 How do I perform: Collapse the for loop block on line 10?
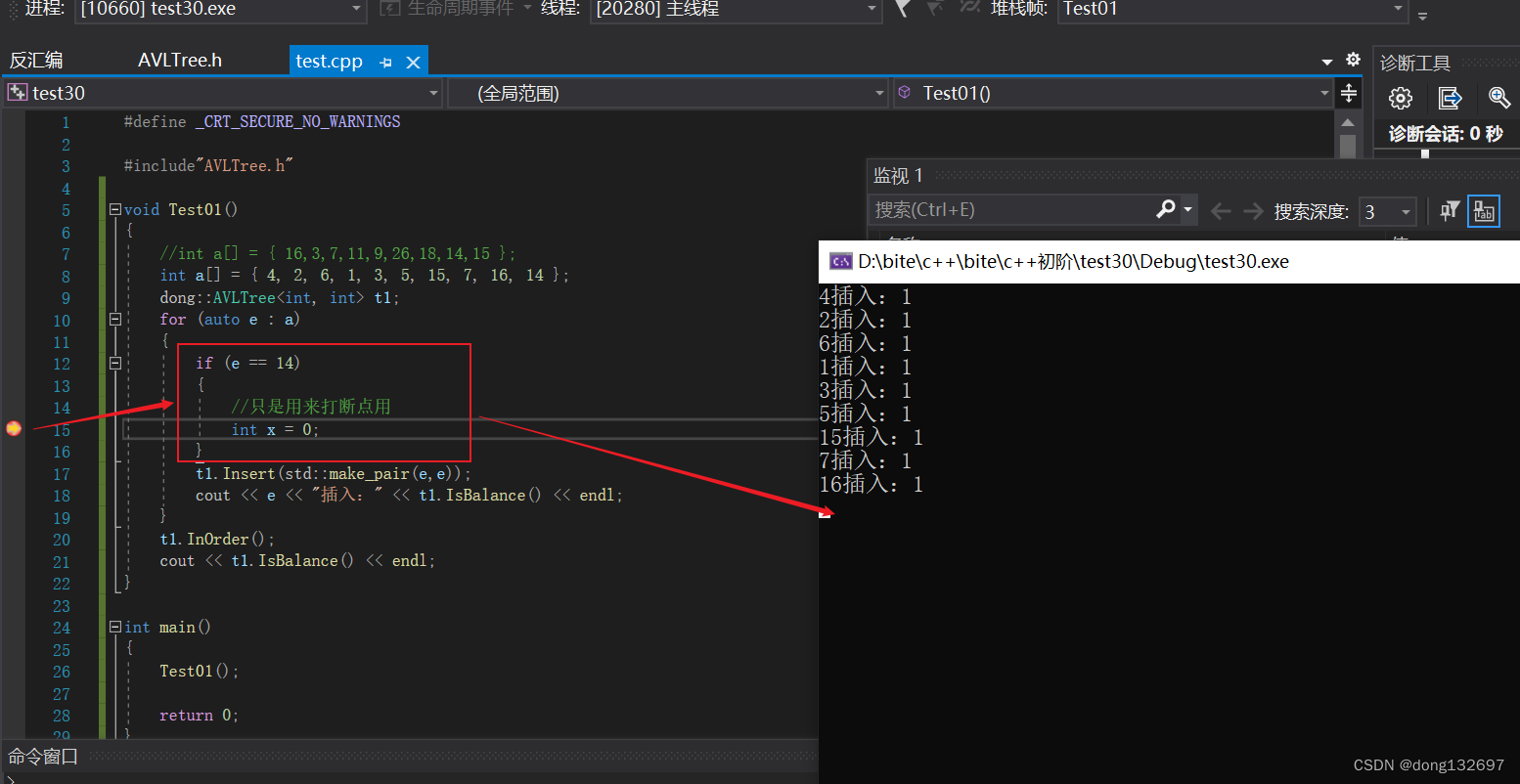[x=115, y=319]
